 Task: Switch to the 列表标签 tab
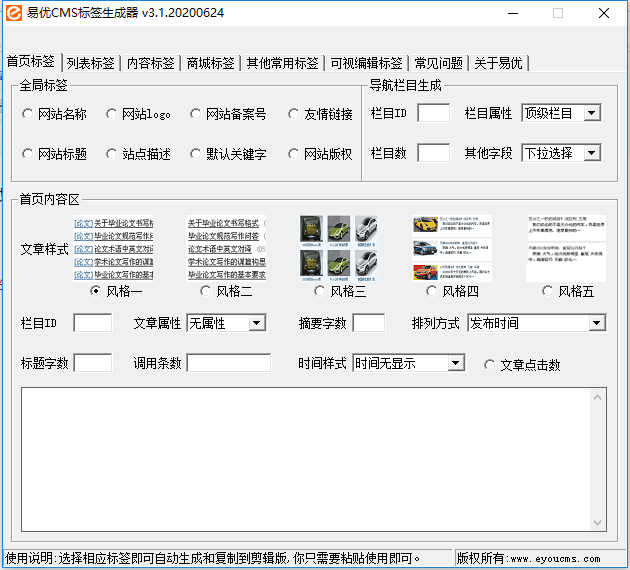90,63
